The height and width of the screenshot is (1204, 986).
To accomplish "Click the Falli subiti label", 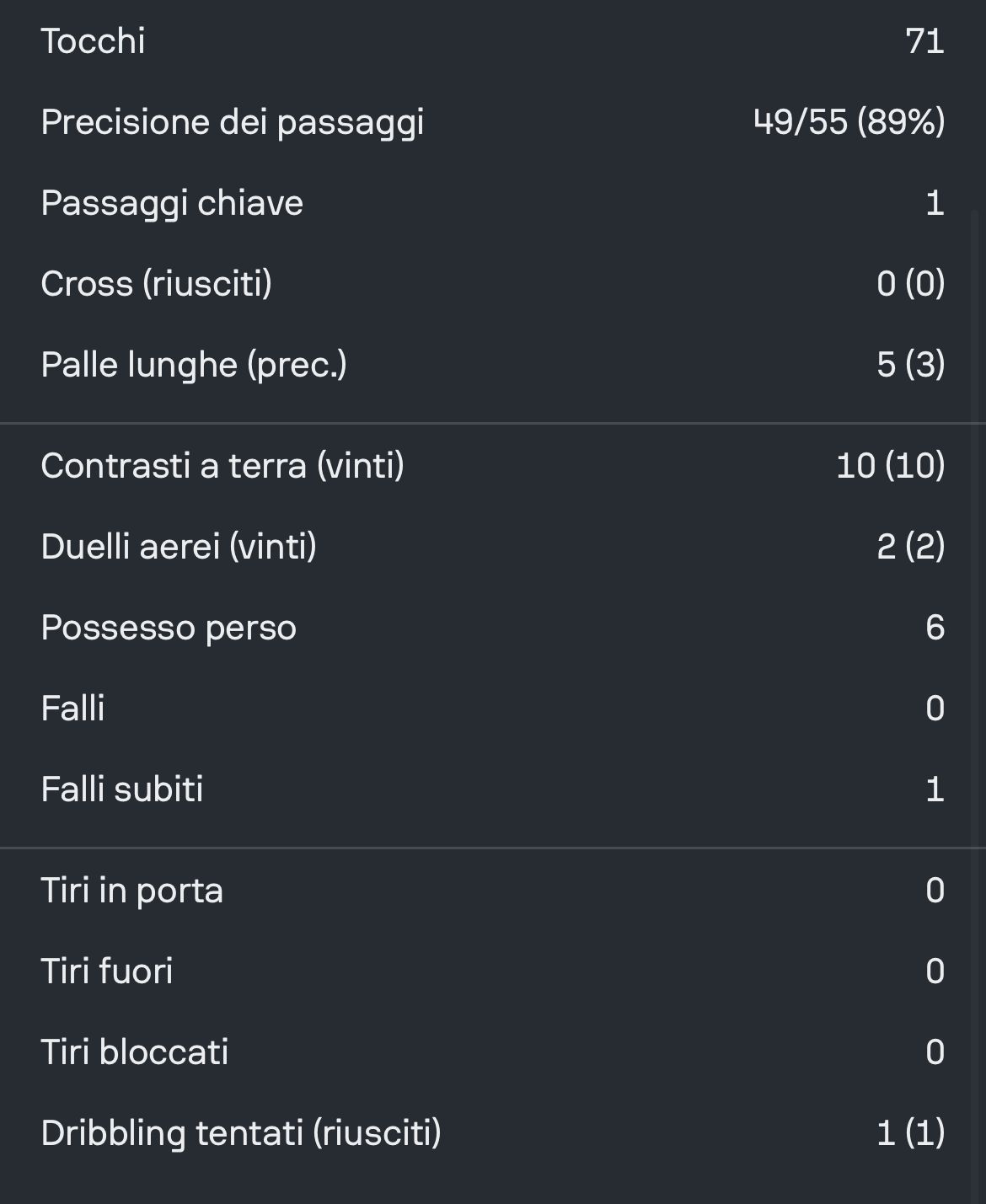I will [122, 789].
